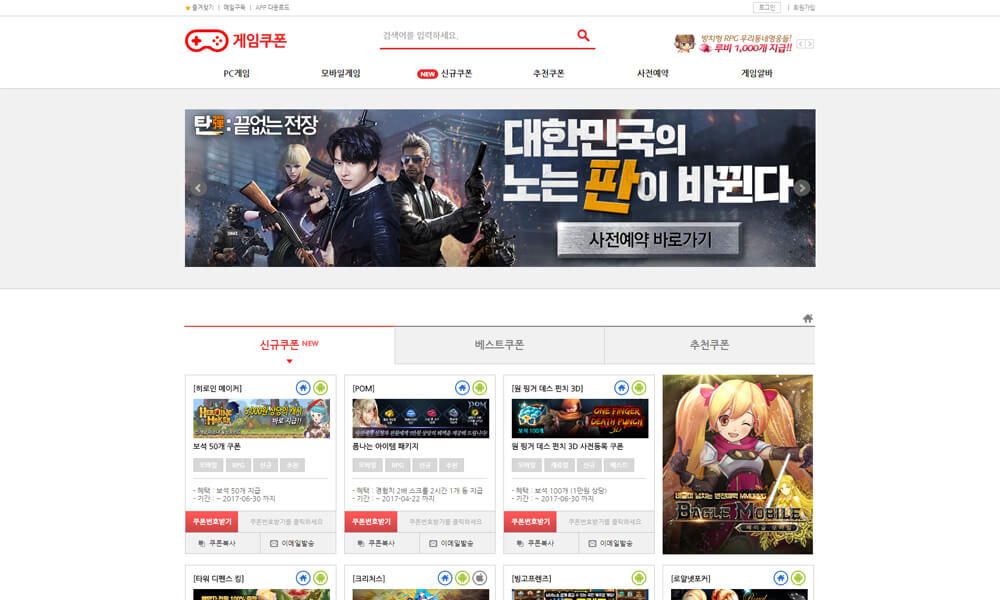
Task: Click the home icon on the 히로인 메이커 card
Action: [x=303, y=388]
